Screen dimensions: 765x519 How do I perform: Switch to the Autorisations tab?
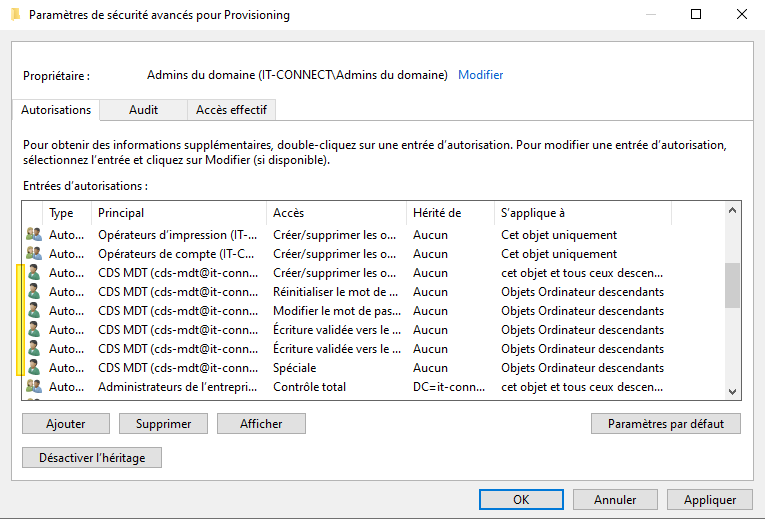56,110
